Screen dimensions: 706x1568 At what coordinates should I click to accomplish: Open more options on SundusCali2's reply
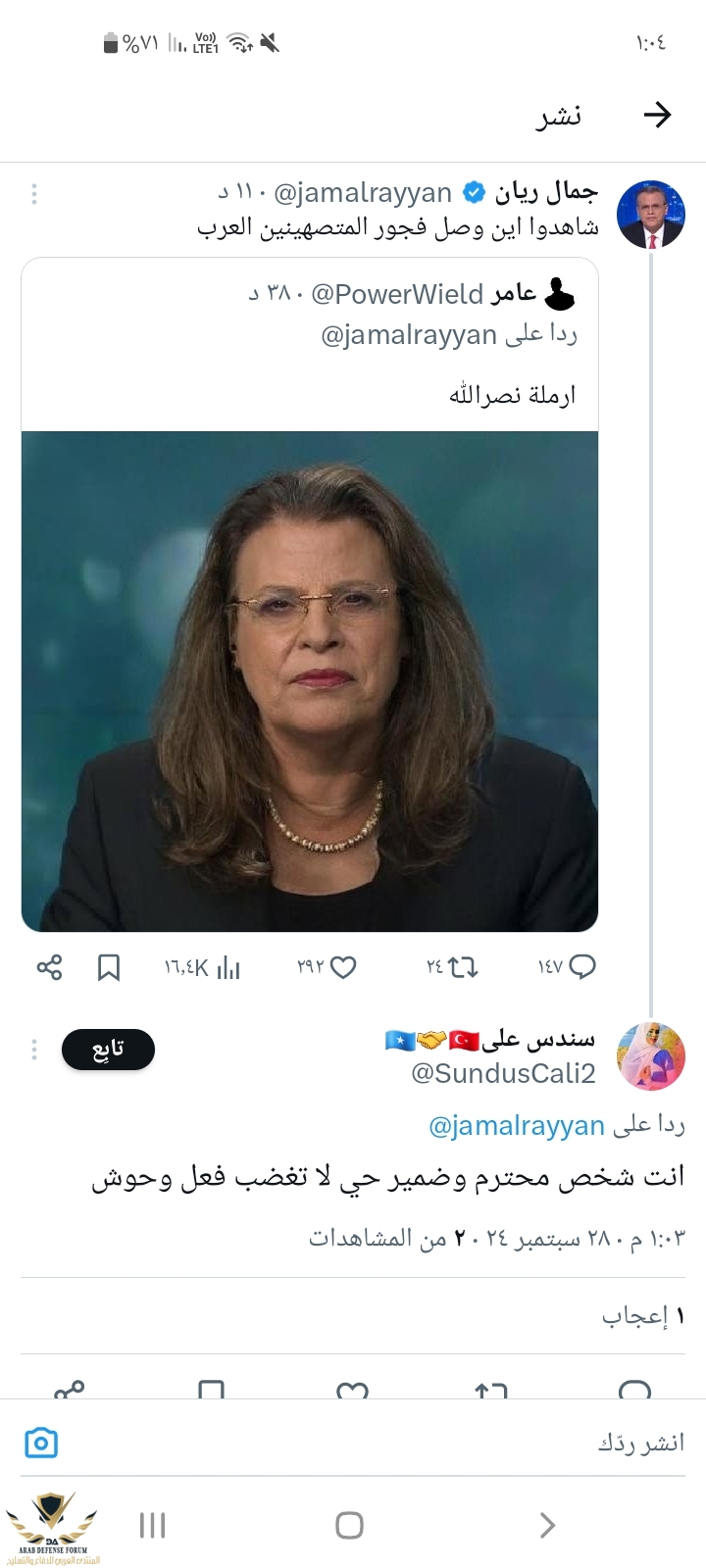[x=34, y=1050]
